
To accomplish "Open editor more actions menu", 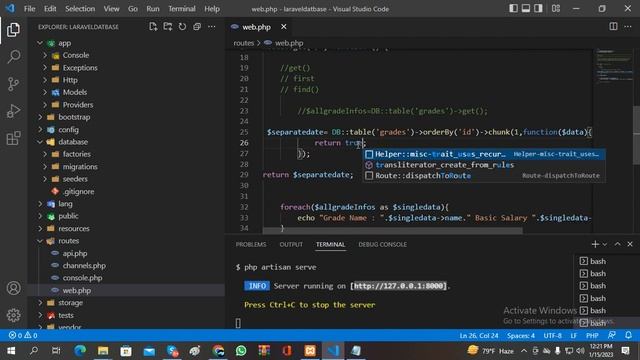I will (x=628, y=27).
